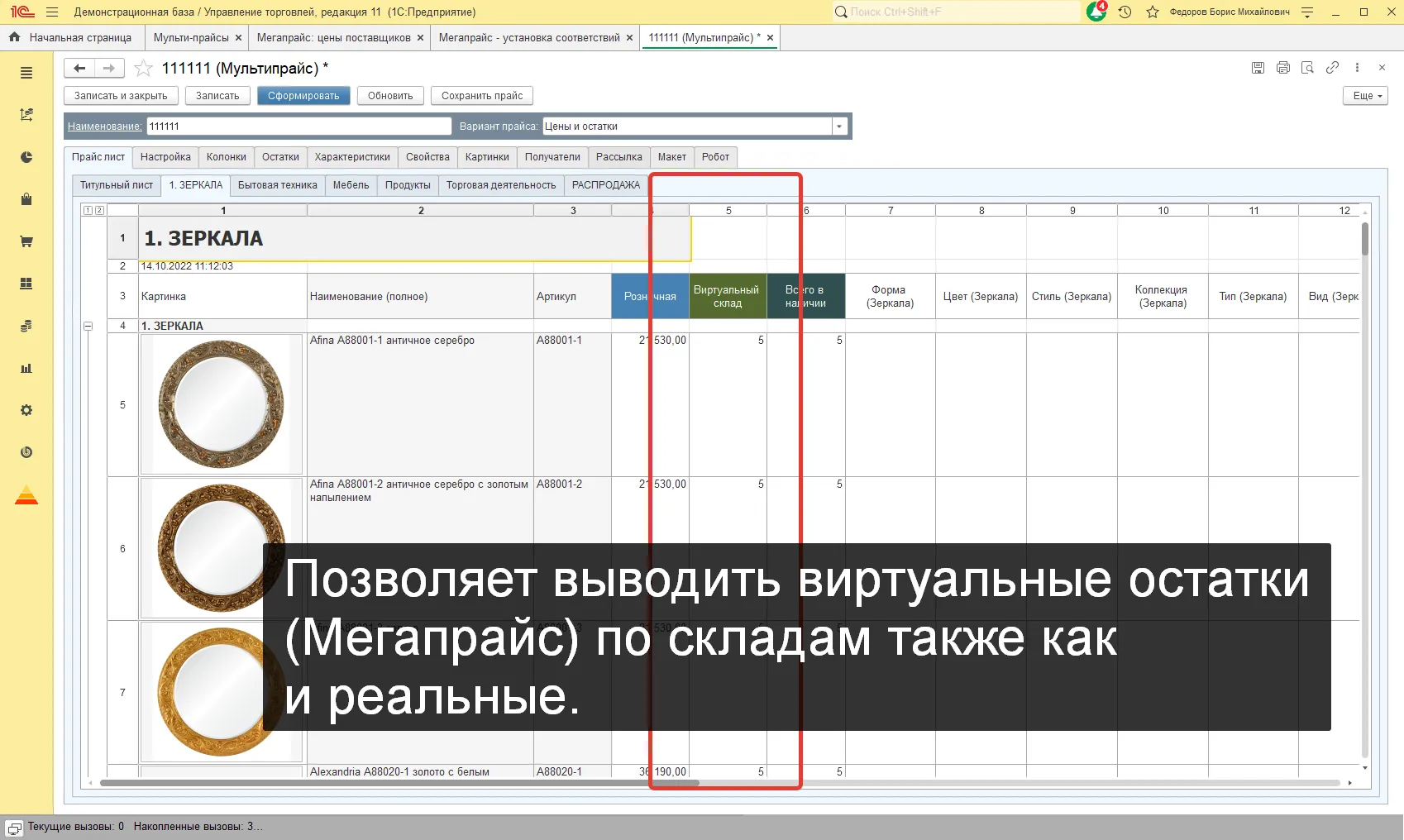Click the print icon
The height and width of the screenshot is (840, 1404).
[1282, 68]
